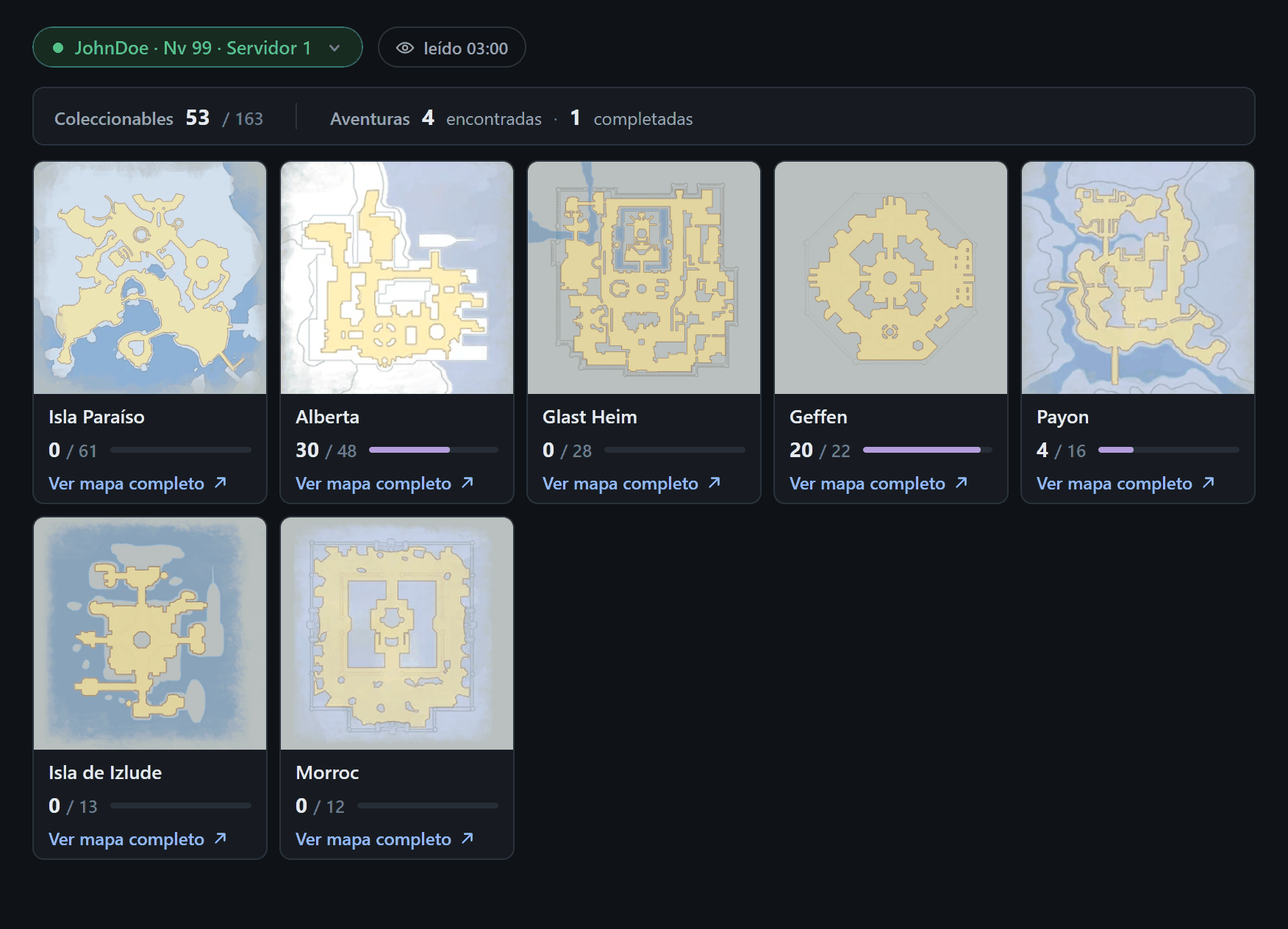Open the Glast Heim map thumbnail
This screenshot has height=929, width=1288.
point(644,278)
